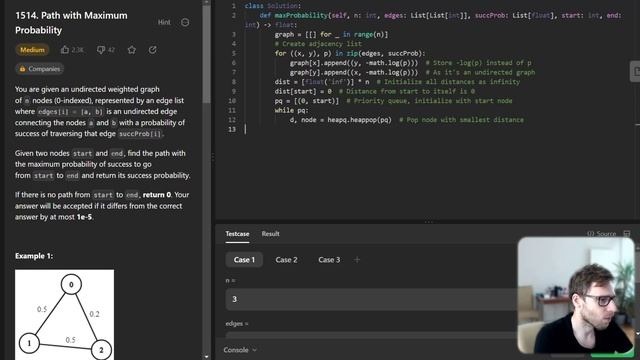Click the problem title 1514. Path with Maximum Probability
The image size is (640, 360).
(x=71, y=23)
